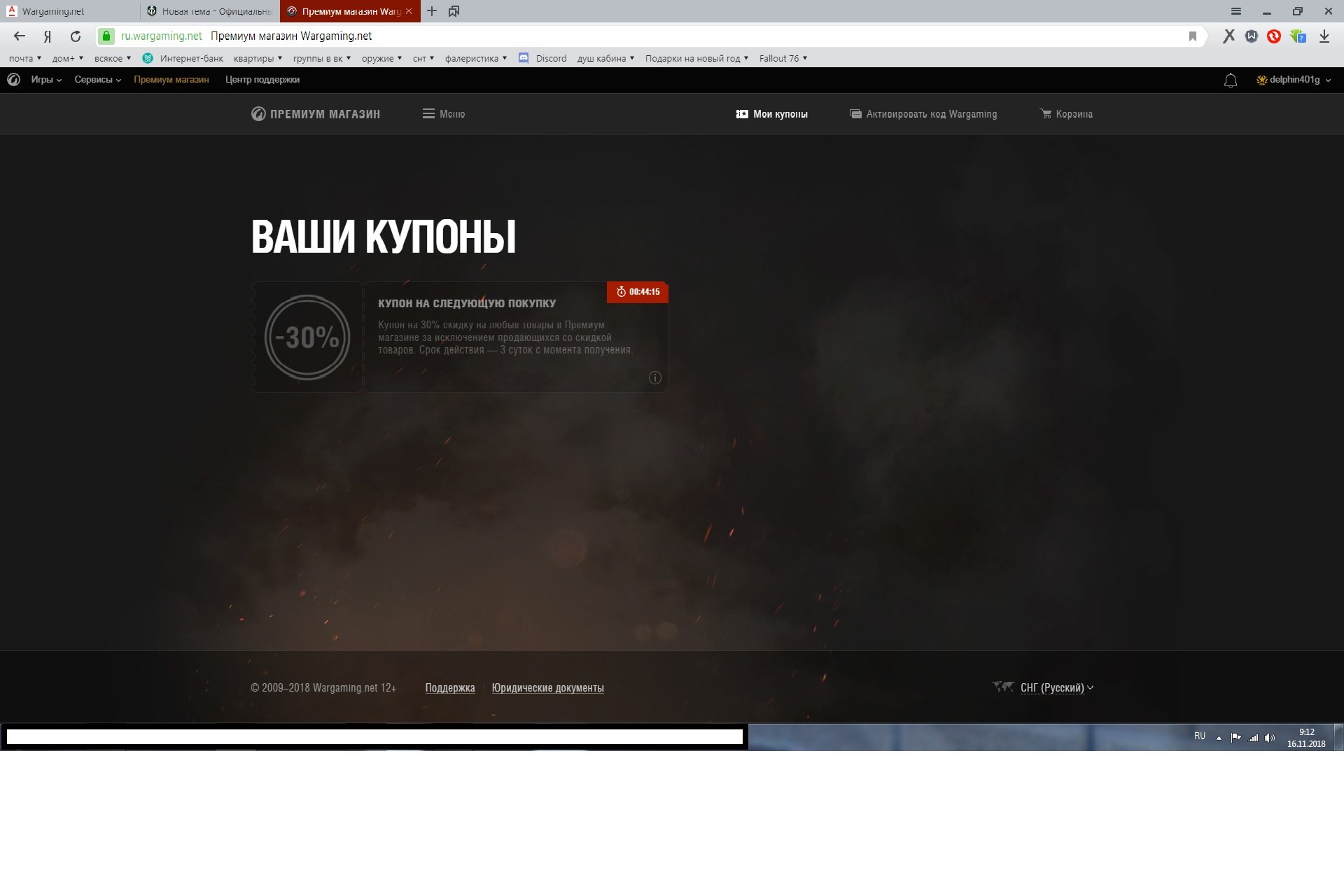
Task: Click the W extension icon
Action: pos(1252,36)
